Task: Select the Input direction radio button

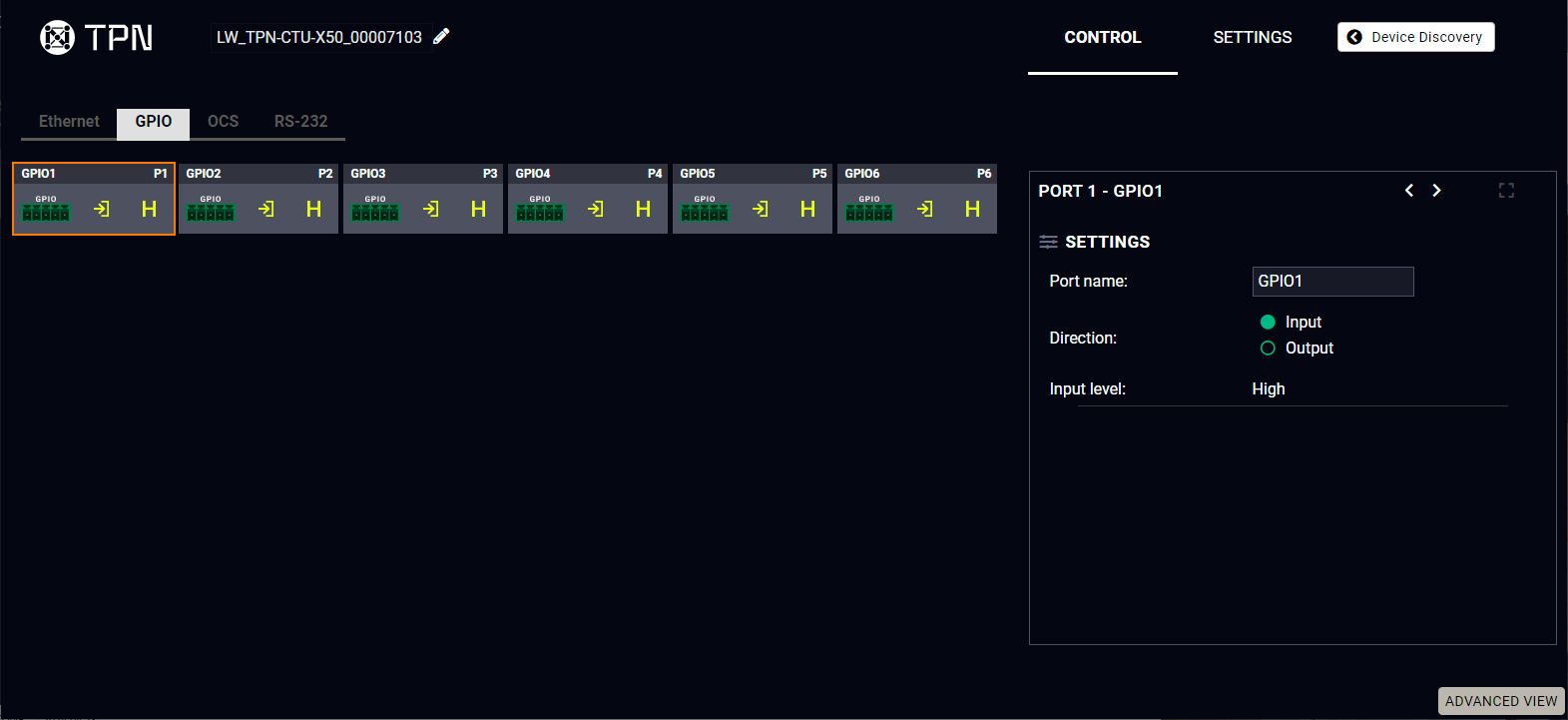Action: tap(1268, 322)
